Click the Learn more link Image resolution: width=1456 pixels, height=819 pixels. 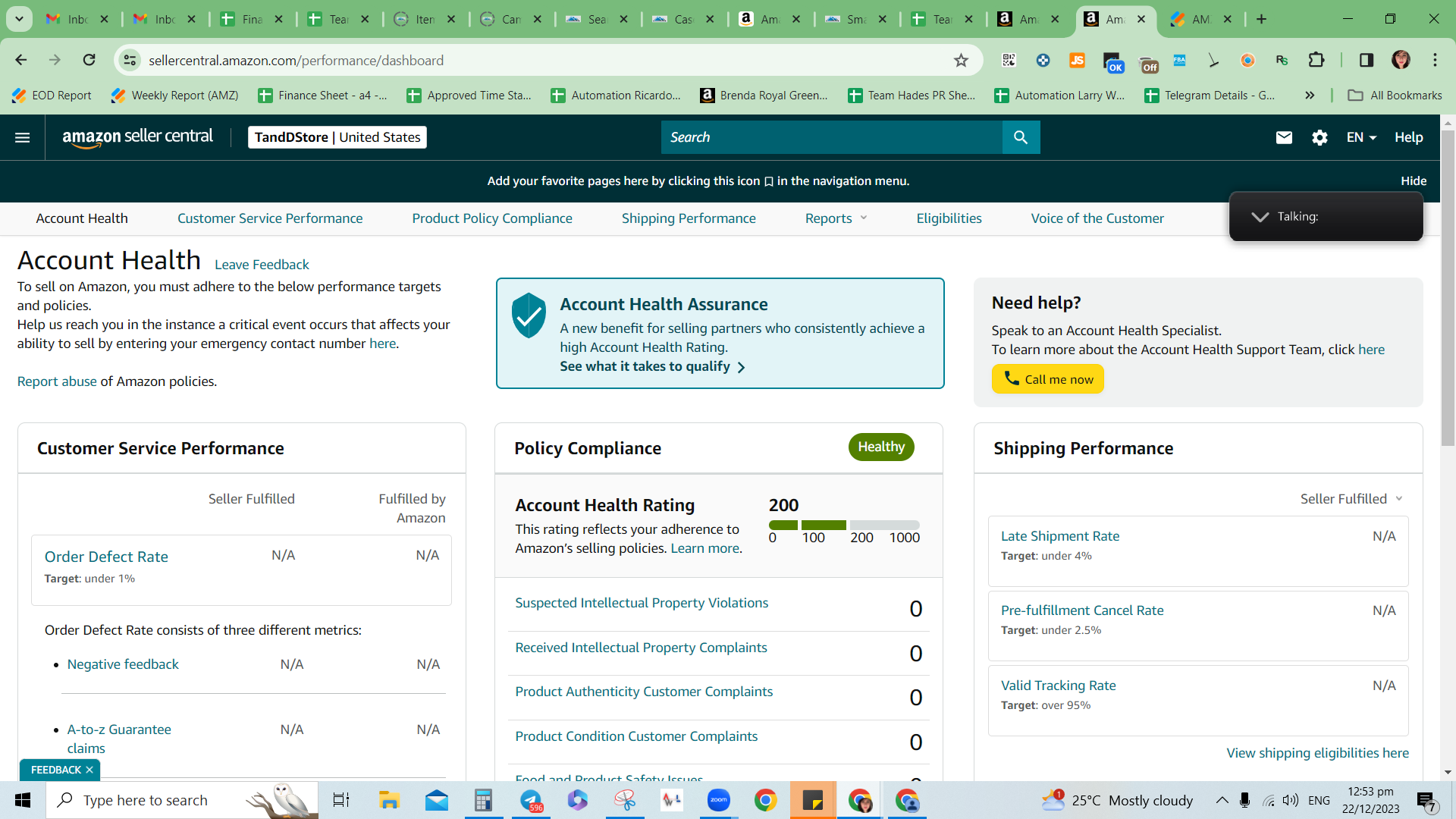coord(704,548)
